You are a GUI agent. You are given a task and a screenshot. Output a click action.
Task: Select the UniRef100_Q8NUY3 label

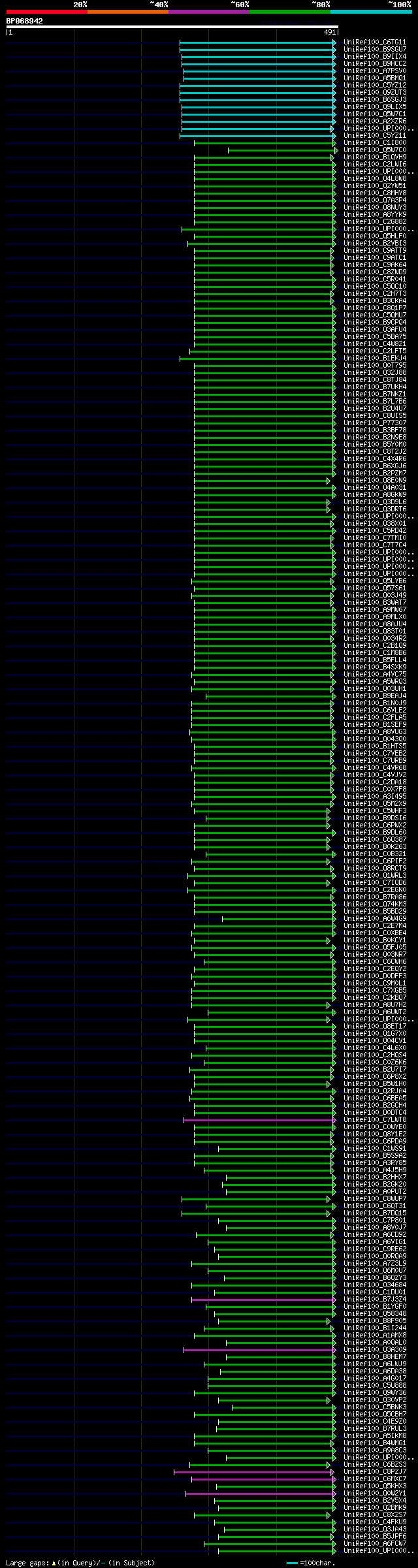tap(375, 208)
